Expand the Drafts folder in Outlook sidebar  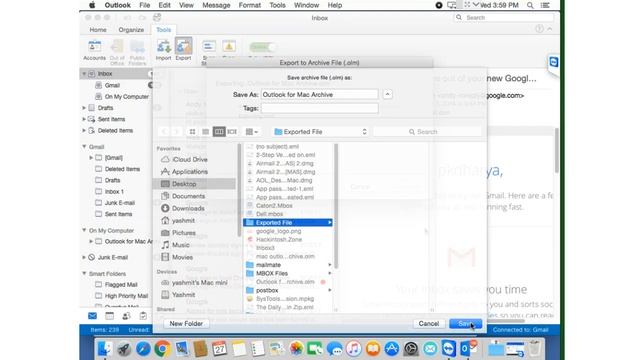[x=84, y=108]
